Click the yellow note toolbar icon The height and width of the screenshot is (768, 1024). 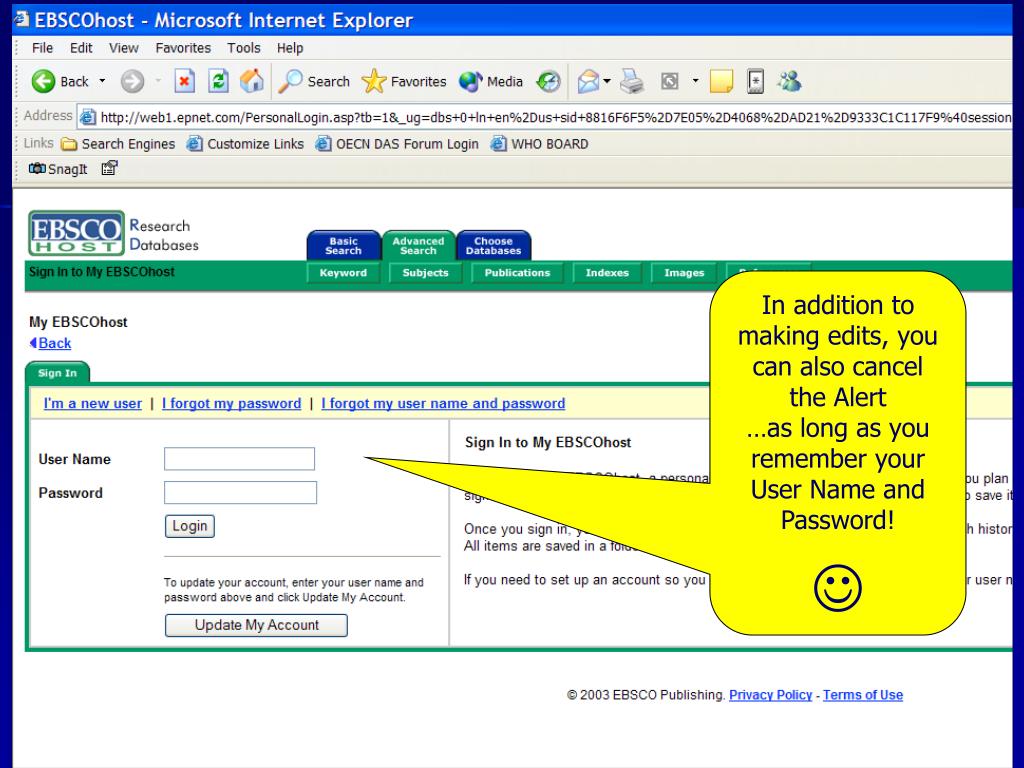(x=721, y=82)
